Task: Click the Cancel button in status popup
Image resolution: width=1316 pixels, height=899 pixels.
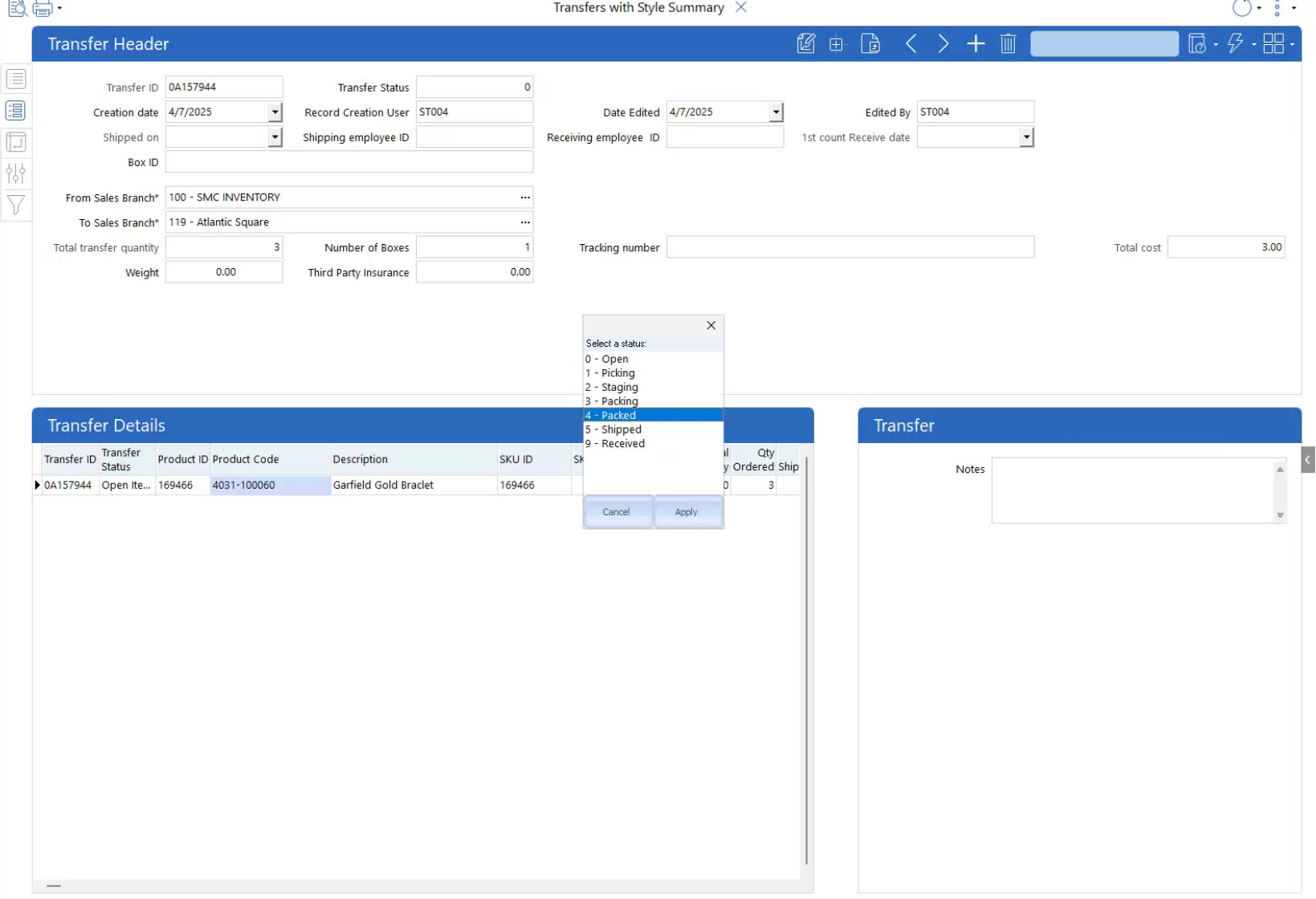Action: point(617,511)
